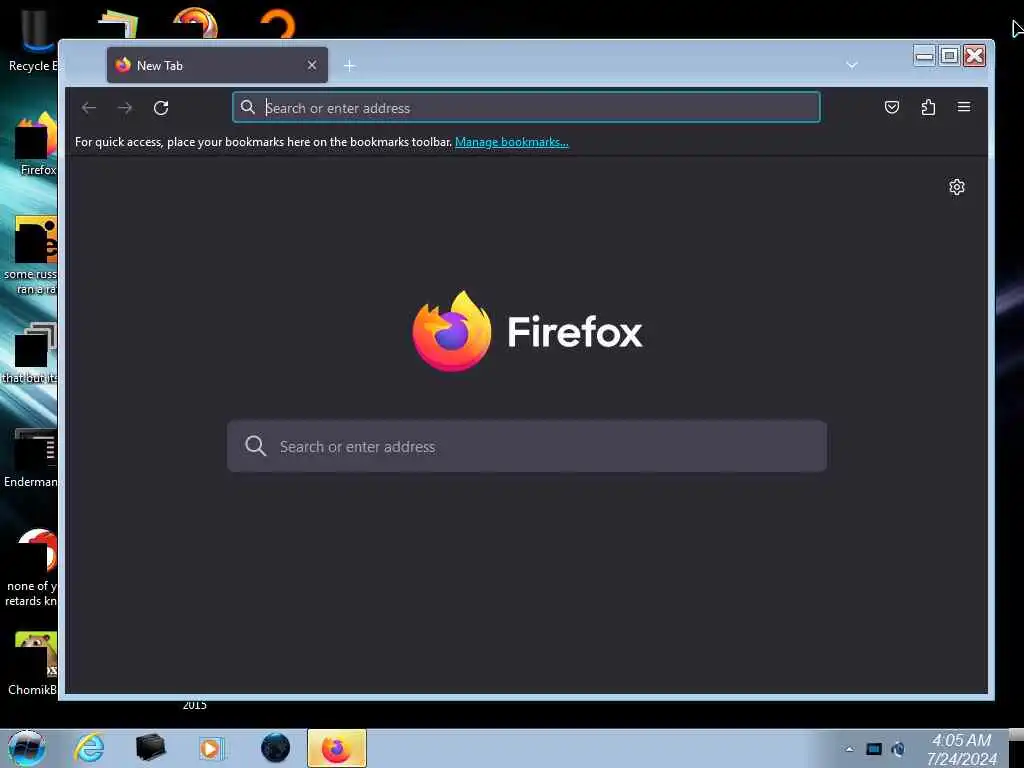Screen dimensions: 1024x768
Task: Expand the list all tabs chevron
Action: pos(852,65)
